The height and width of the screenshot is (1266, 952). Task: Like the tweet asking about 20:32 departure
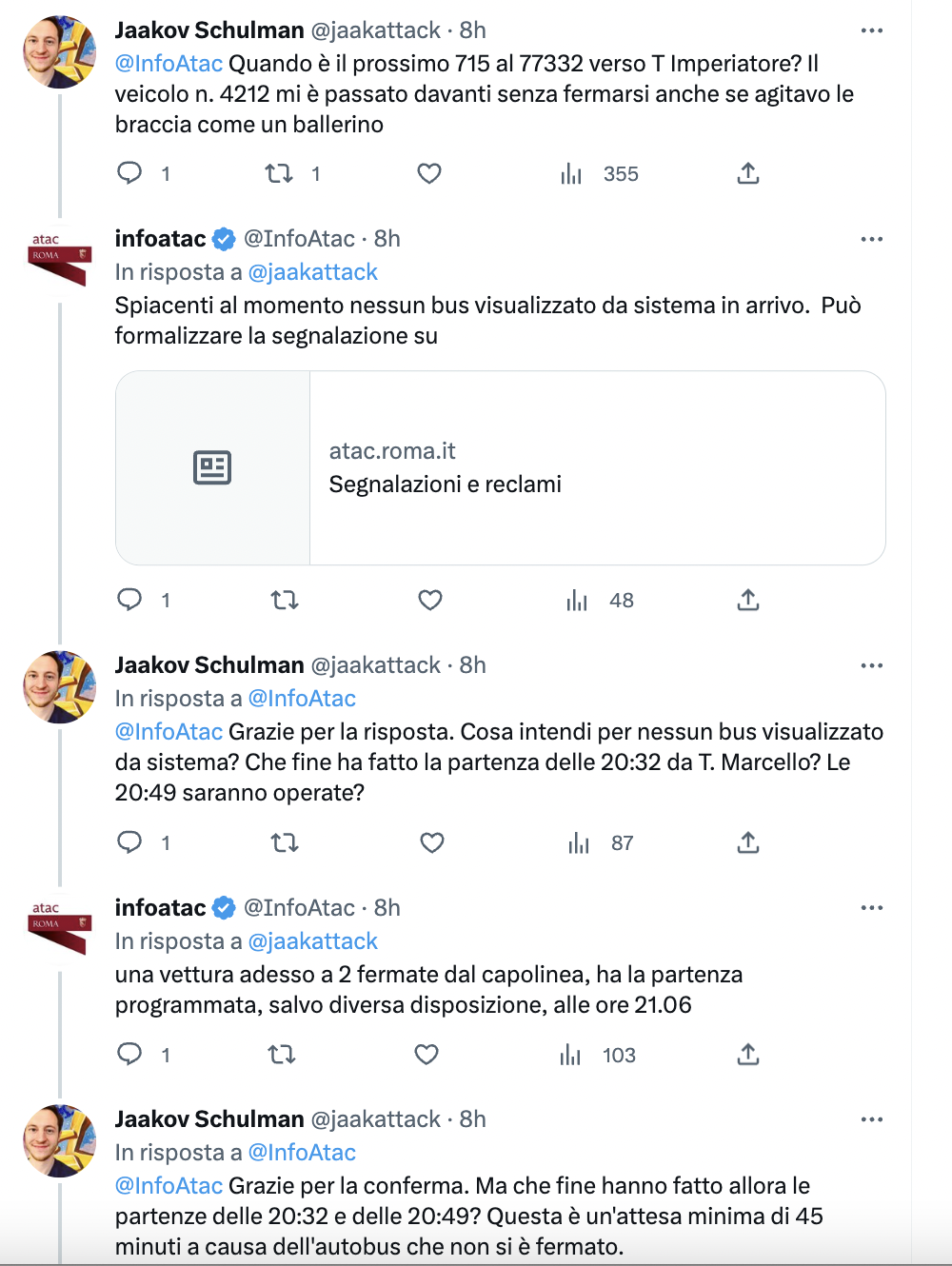(432, 842)
